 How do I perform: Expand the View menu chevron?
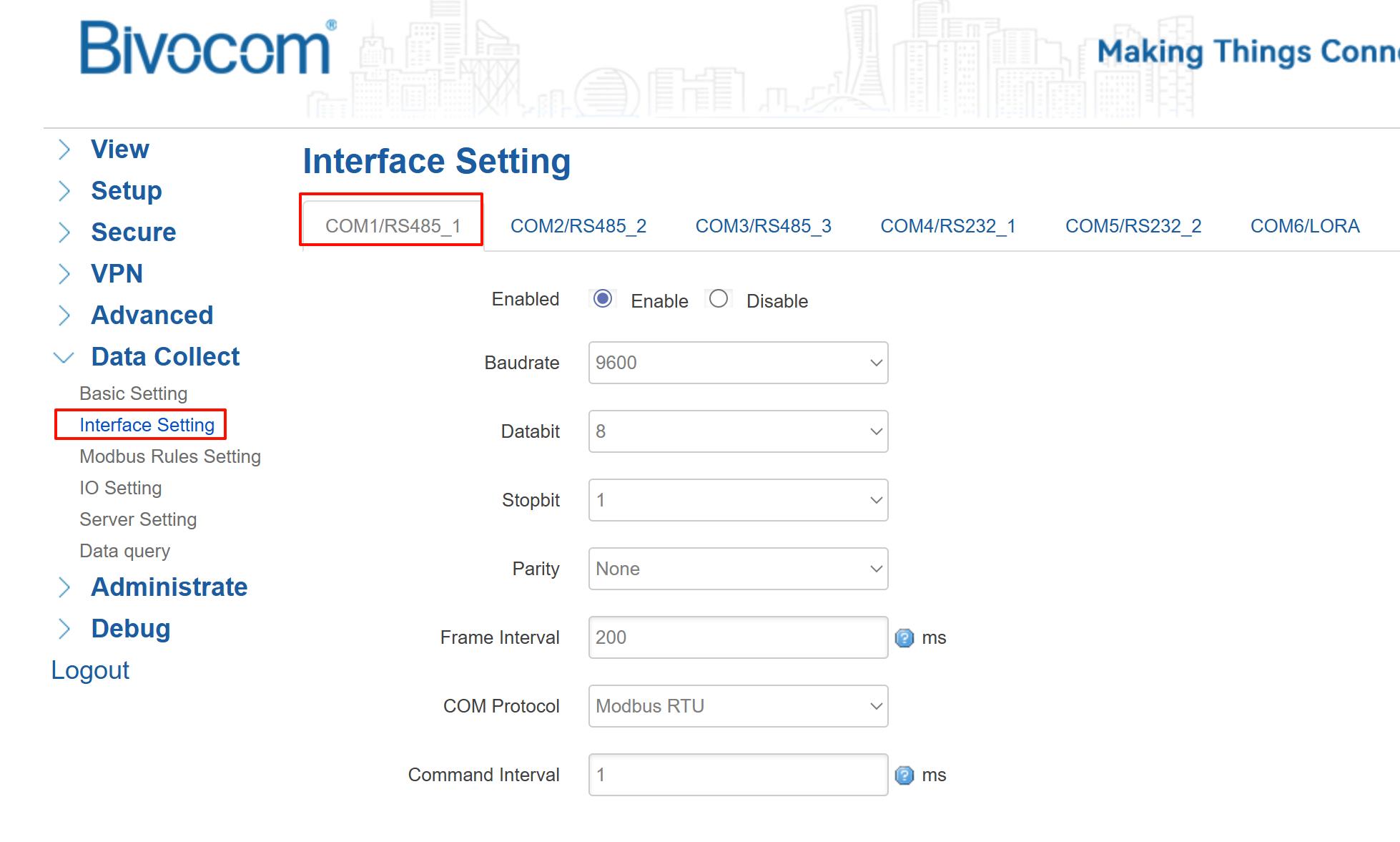pos(64,150)
